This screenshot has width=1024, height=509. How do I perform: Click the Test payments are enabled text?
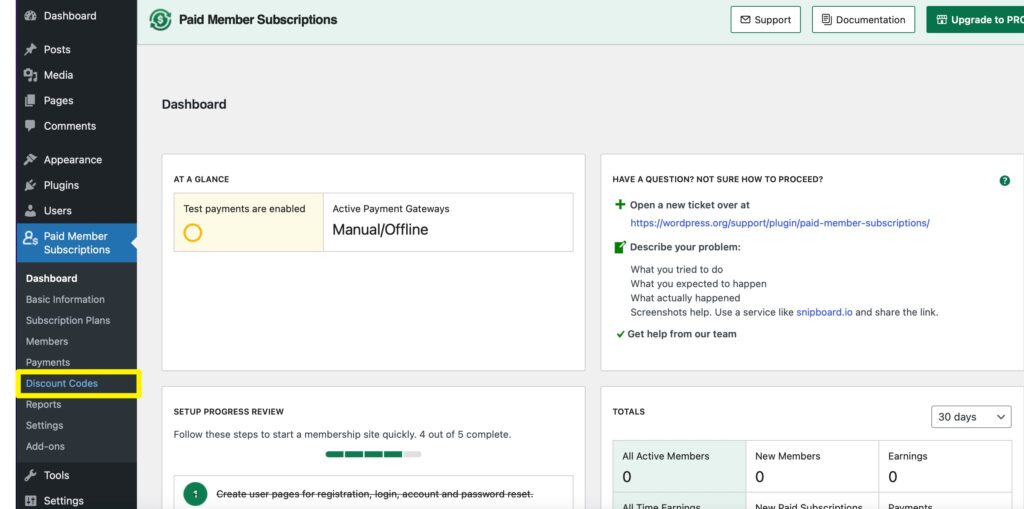244,209
